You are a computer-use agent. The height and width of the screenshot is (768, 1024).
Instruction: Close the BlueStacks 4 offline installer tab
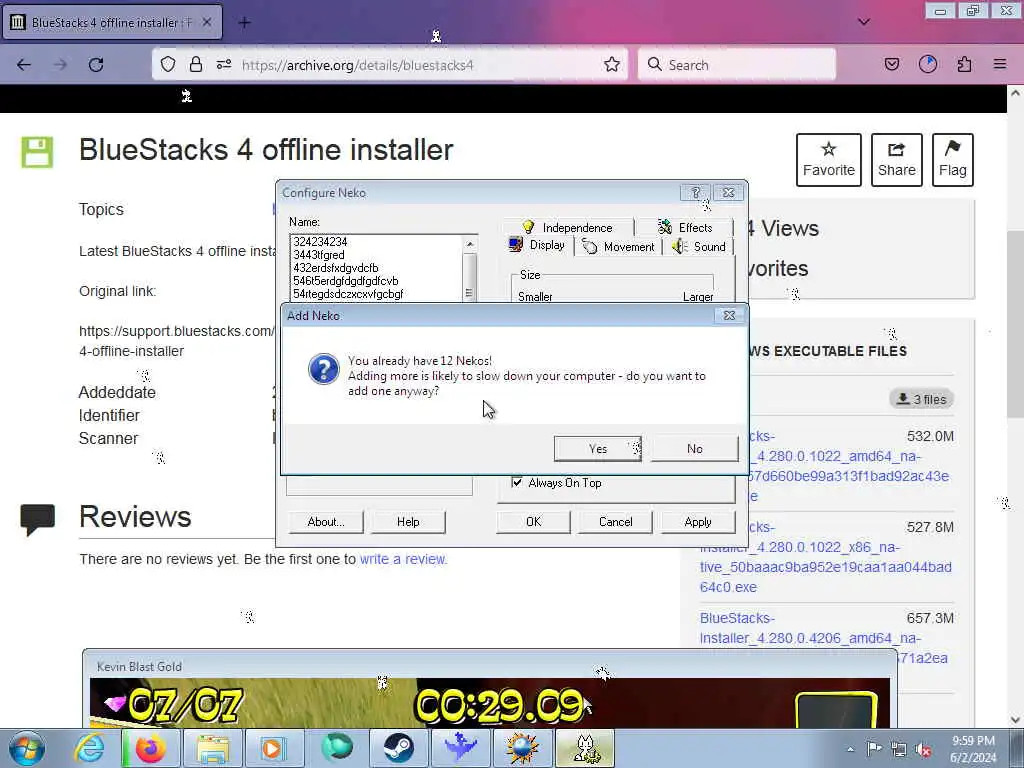tap(206, 22)
